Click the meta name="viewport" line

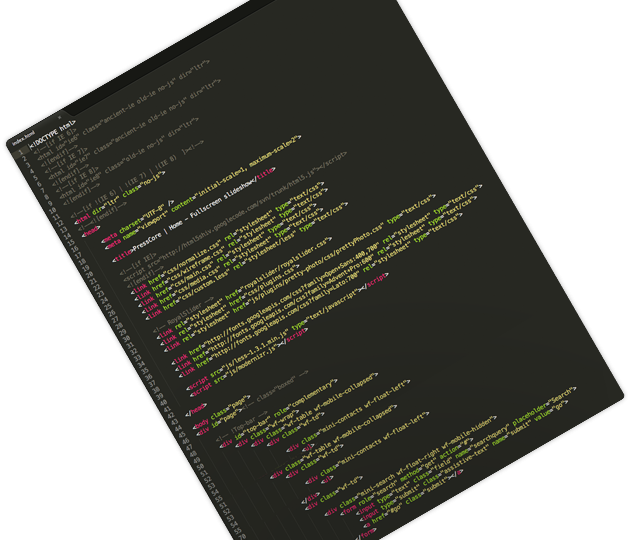tap(203, 192)
